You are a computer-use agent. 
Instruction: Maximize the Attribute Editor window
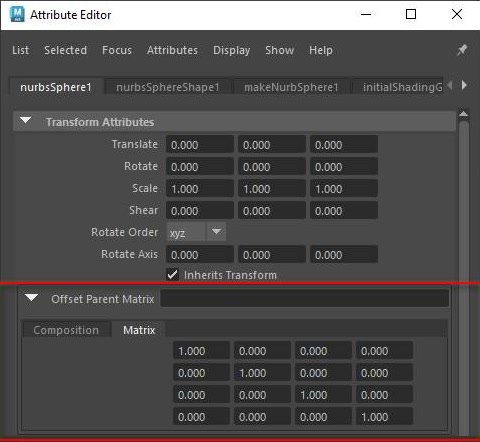click(x=411, y=14)
